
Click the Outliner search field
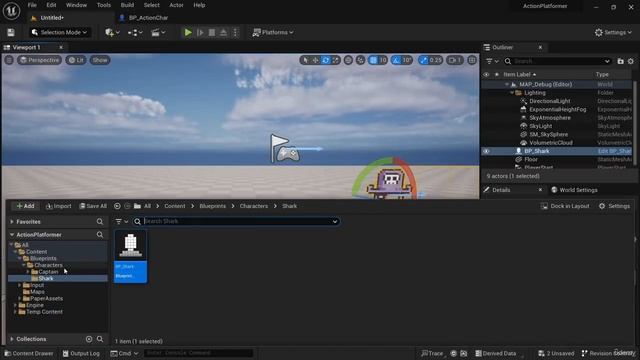[557, 61]
